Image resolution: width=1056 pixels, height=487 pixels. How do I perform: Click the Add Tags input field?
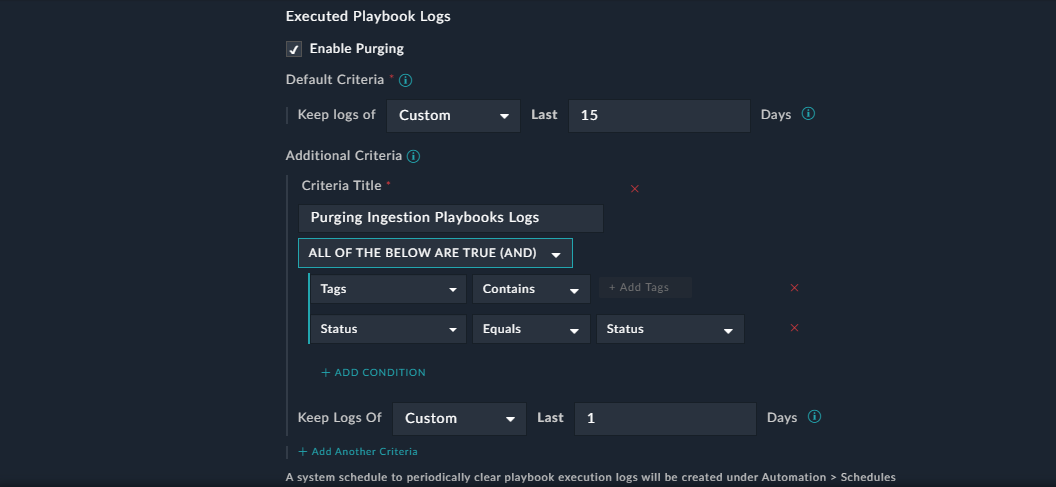pos(644,288)
